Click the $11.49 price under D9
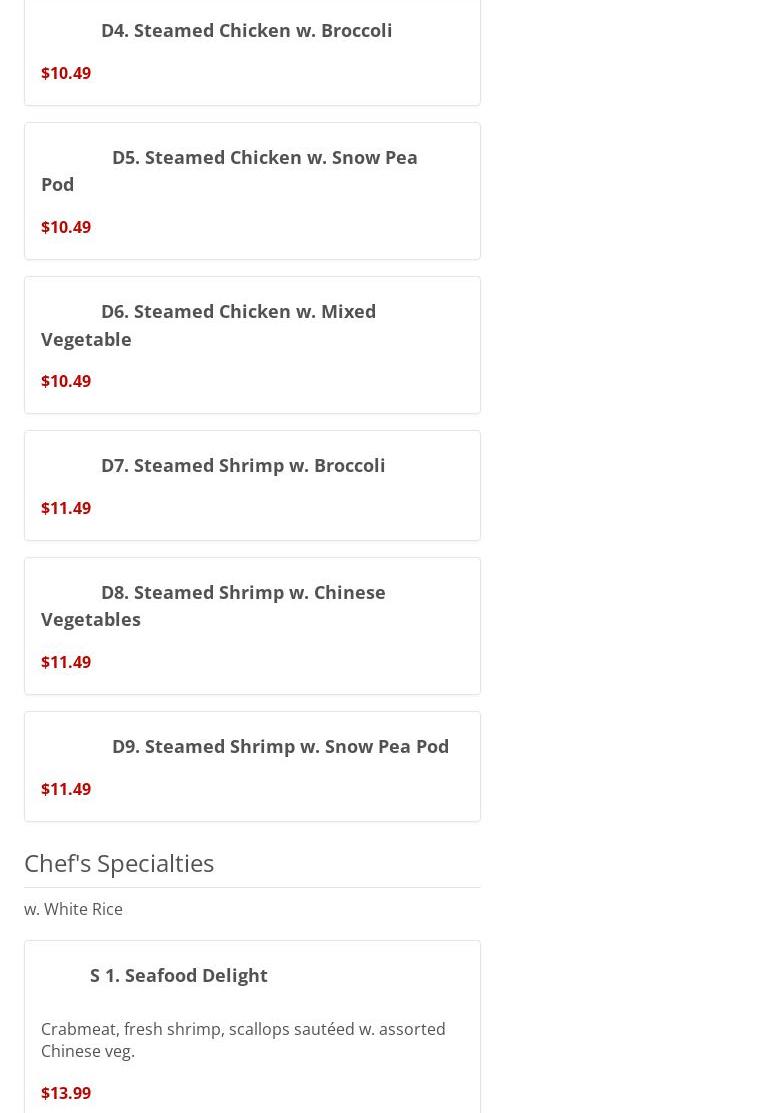Image resolution: width=770 pixels, height=1113 pixels. point(66,789)
